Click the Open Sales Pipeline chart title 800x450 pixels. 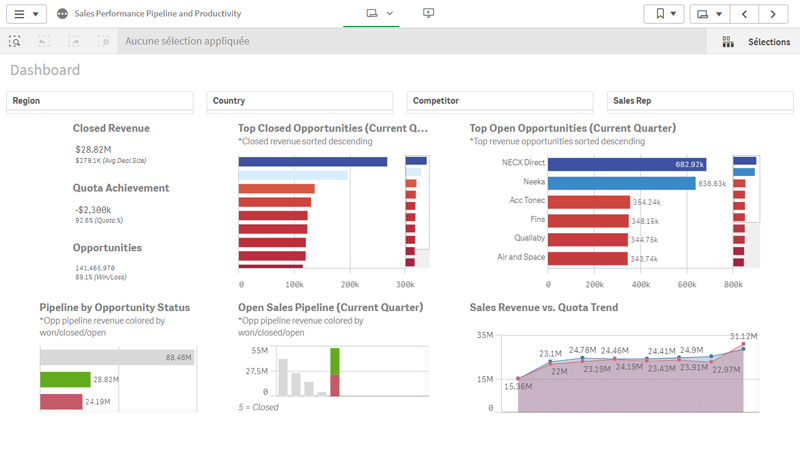click(x=331, y=307)
